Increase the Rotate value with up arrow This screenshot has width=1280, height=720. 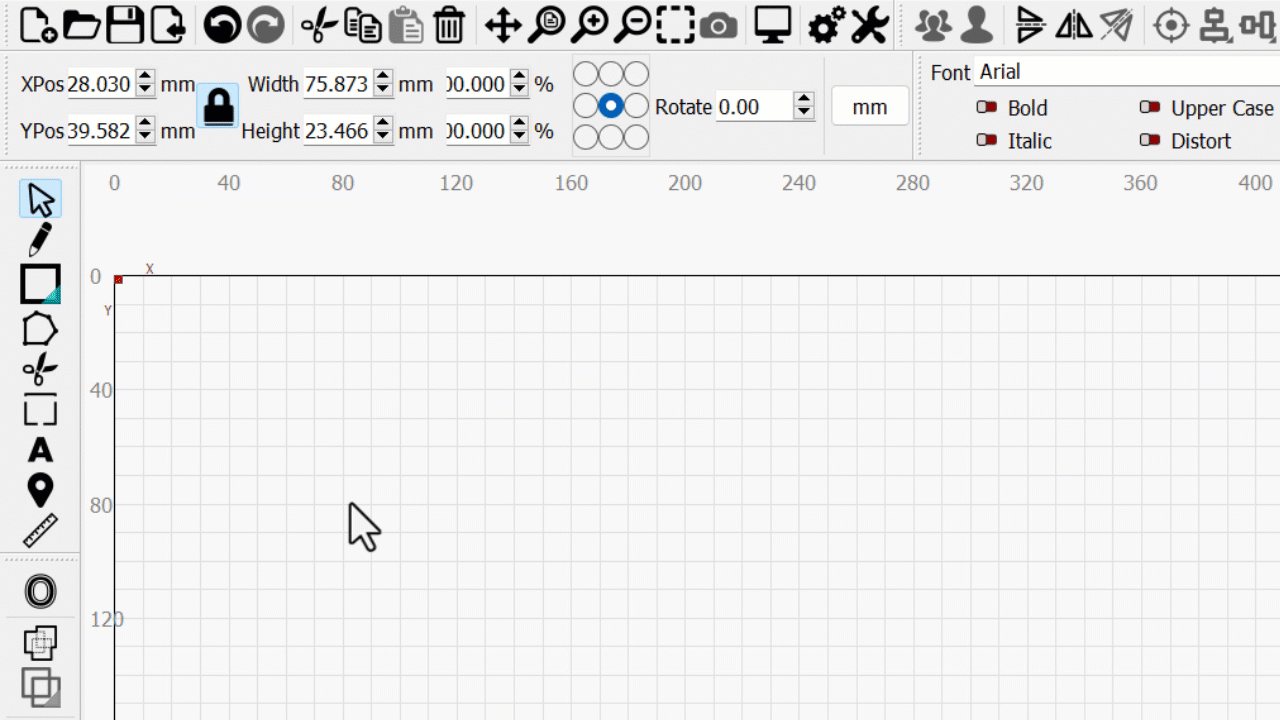click(804, 100)
